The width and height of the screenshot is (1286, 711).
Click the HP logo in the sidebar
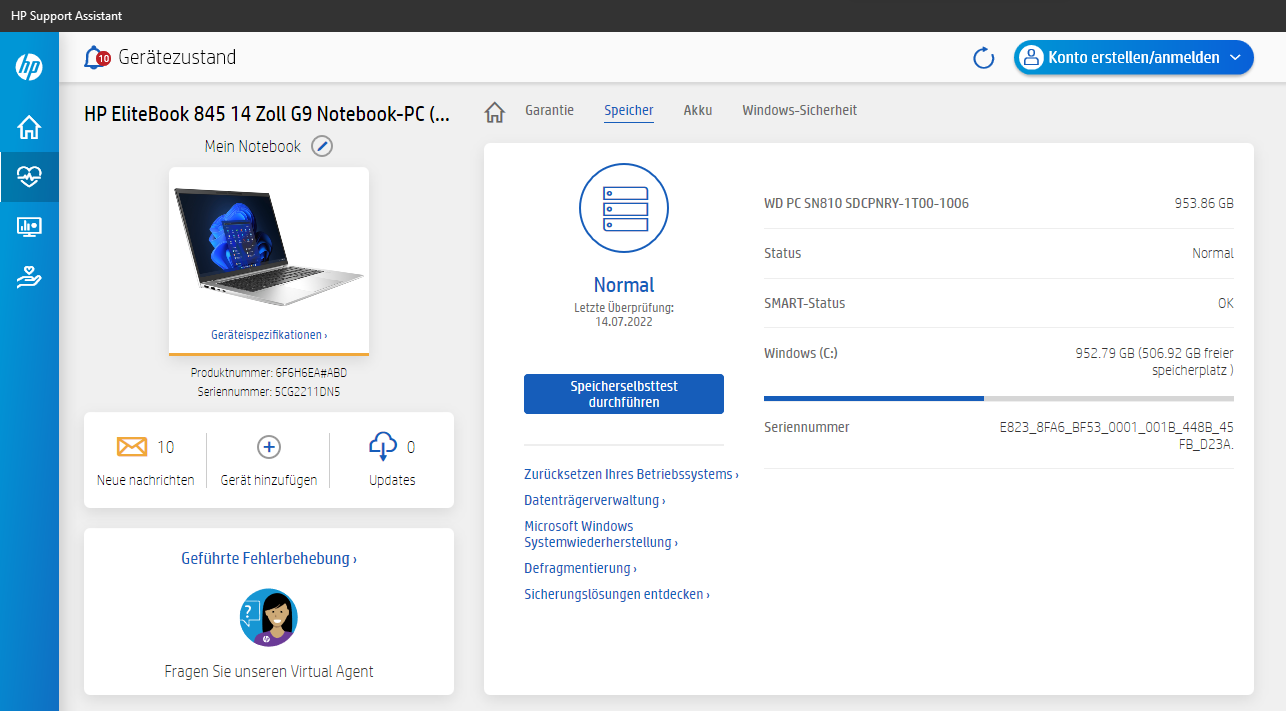coord(29,67)
